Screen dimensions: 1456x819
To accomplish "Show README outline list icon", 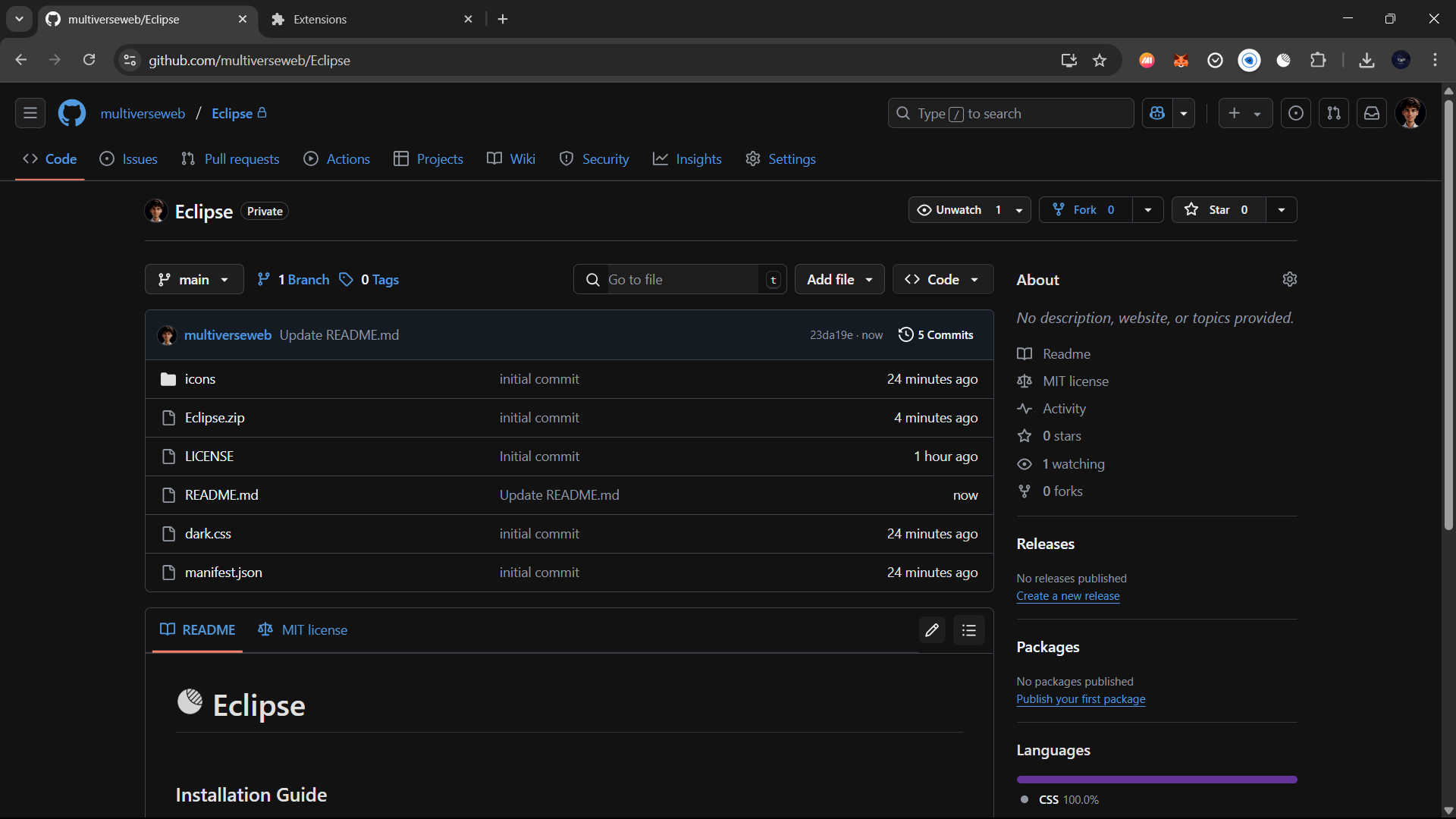I will (969, 630).
